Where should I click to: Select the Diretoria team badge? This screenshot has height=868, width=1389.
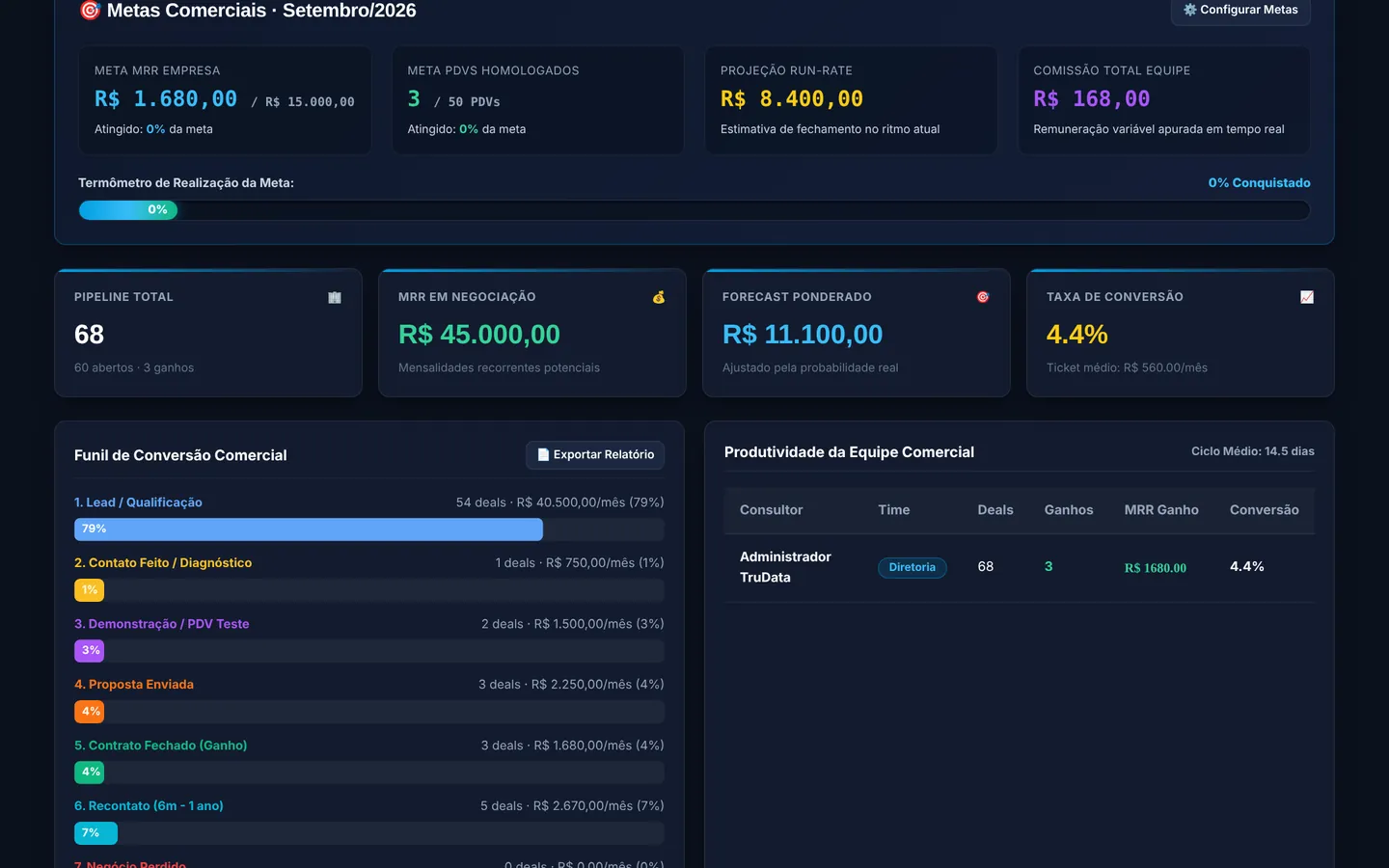[x=912, y=567]
